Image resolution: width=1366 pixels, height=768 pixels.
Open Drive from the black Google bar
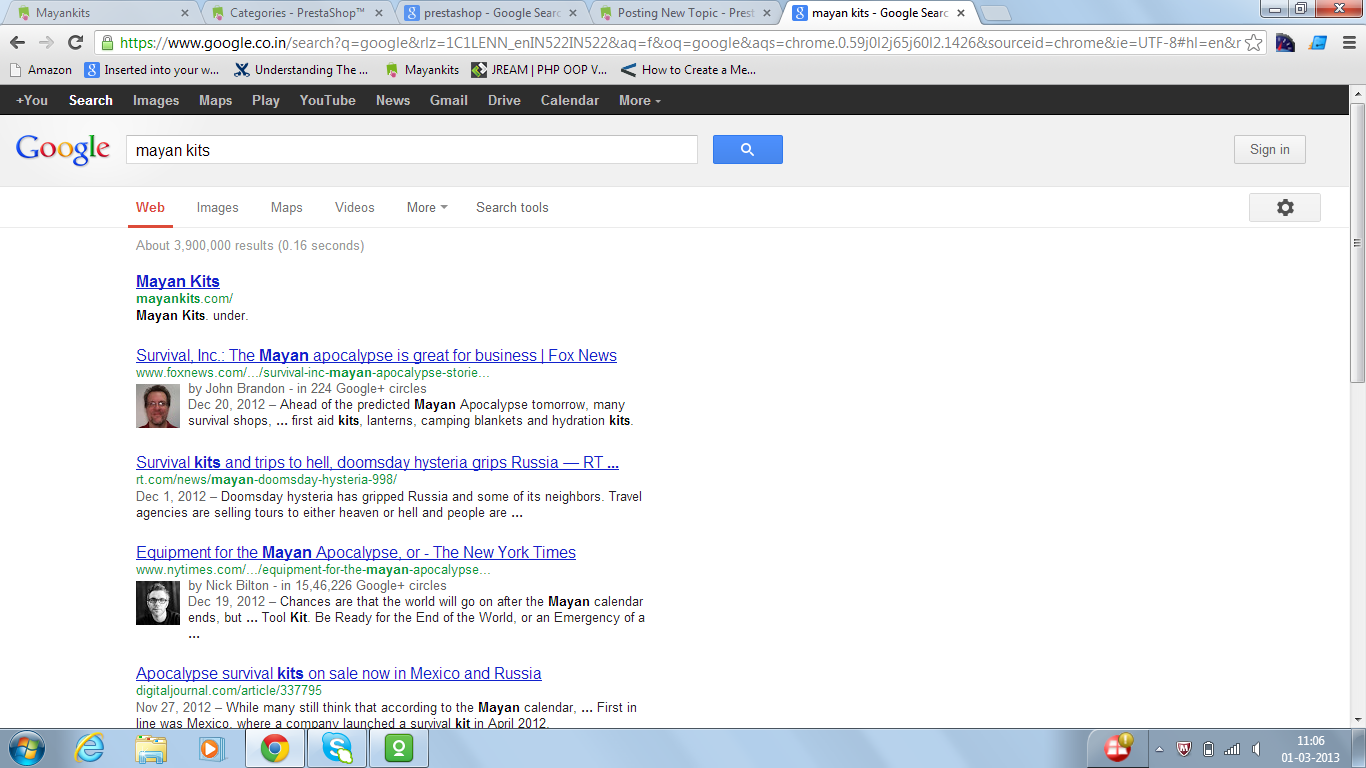[504, 100]
